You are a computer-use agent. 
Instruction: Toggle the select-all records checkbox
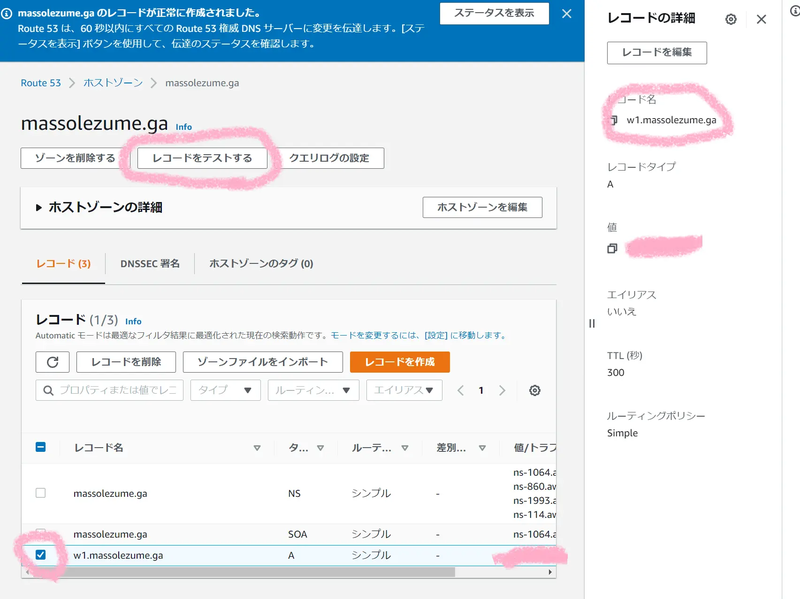[x=41, y=447]
